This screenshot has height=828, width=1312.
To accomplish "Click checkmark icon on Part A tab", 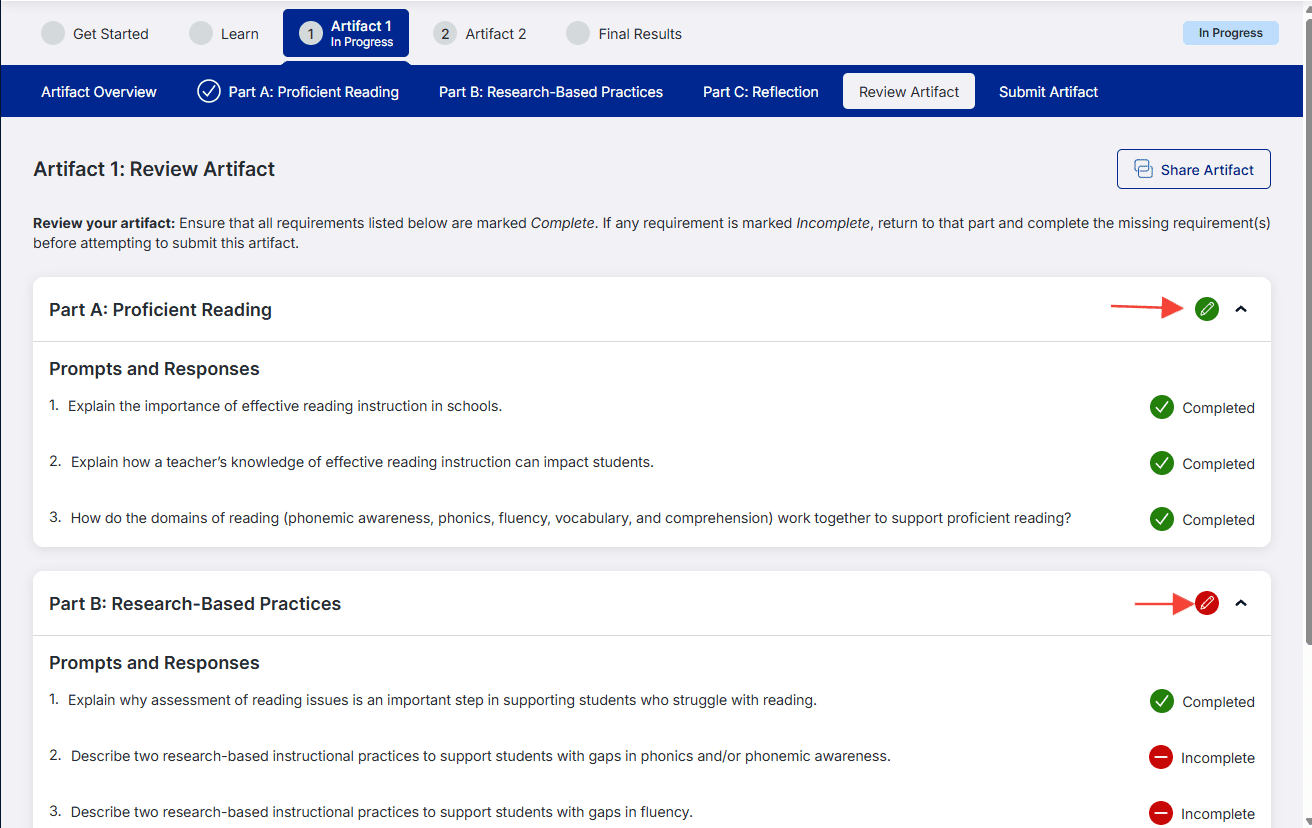I will [x=209, y=91].
